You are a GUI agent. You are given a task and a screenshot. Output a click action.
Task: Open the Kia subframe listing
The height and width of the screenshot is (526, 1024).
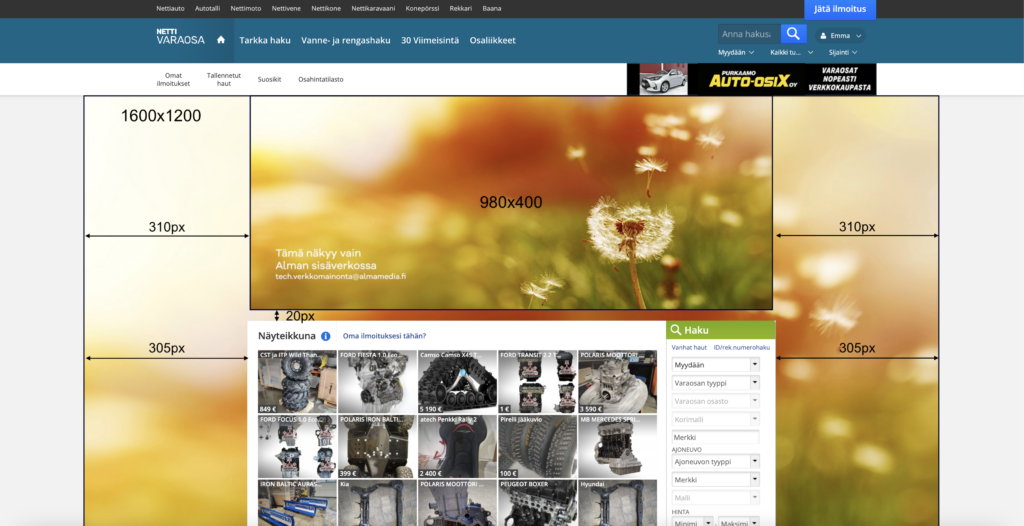click(377, 502)
